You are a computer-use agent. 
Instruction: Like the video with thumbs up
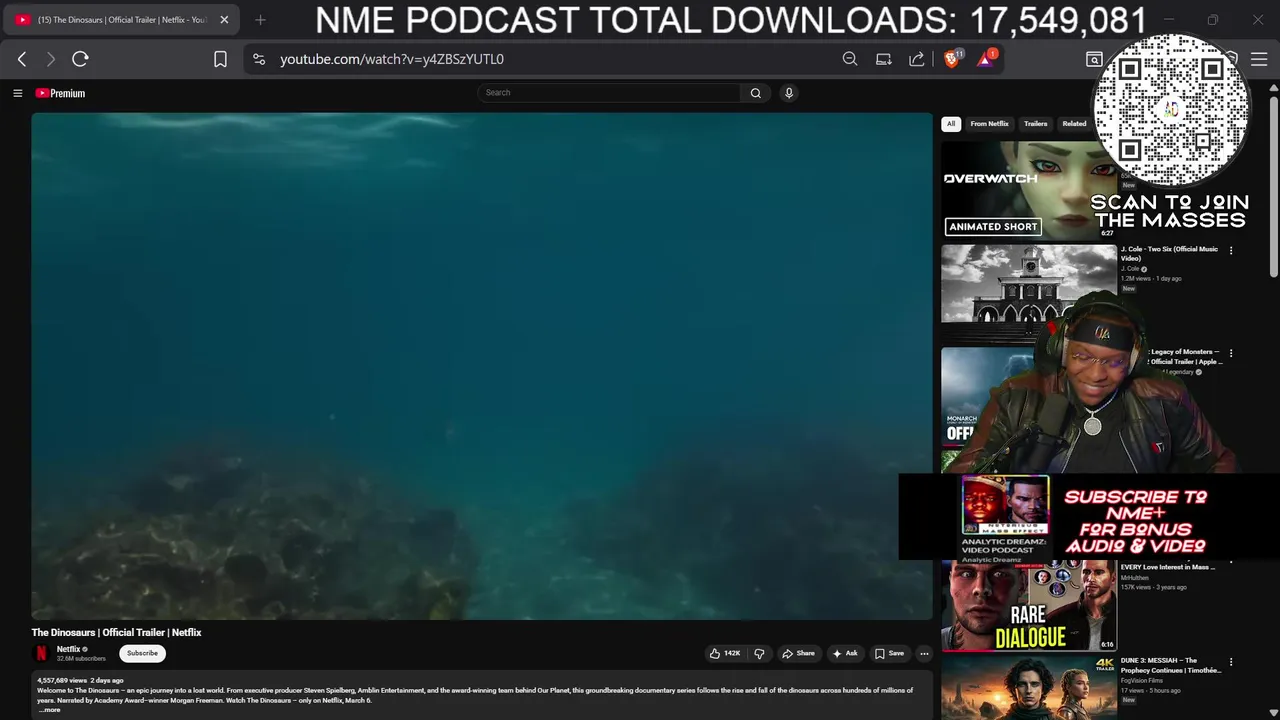(725, 653)
